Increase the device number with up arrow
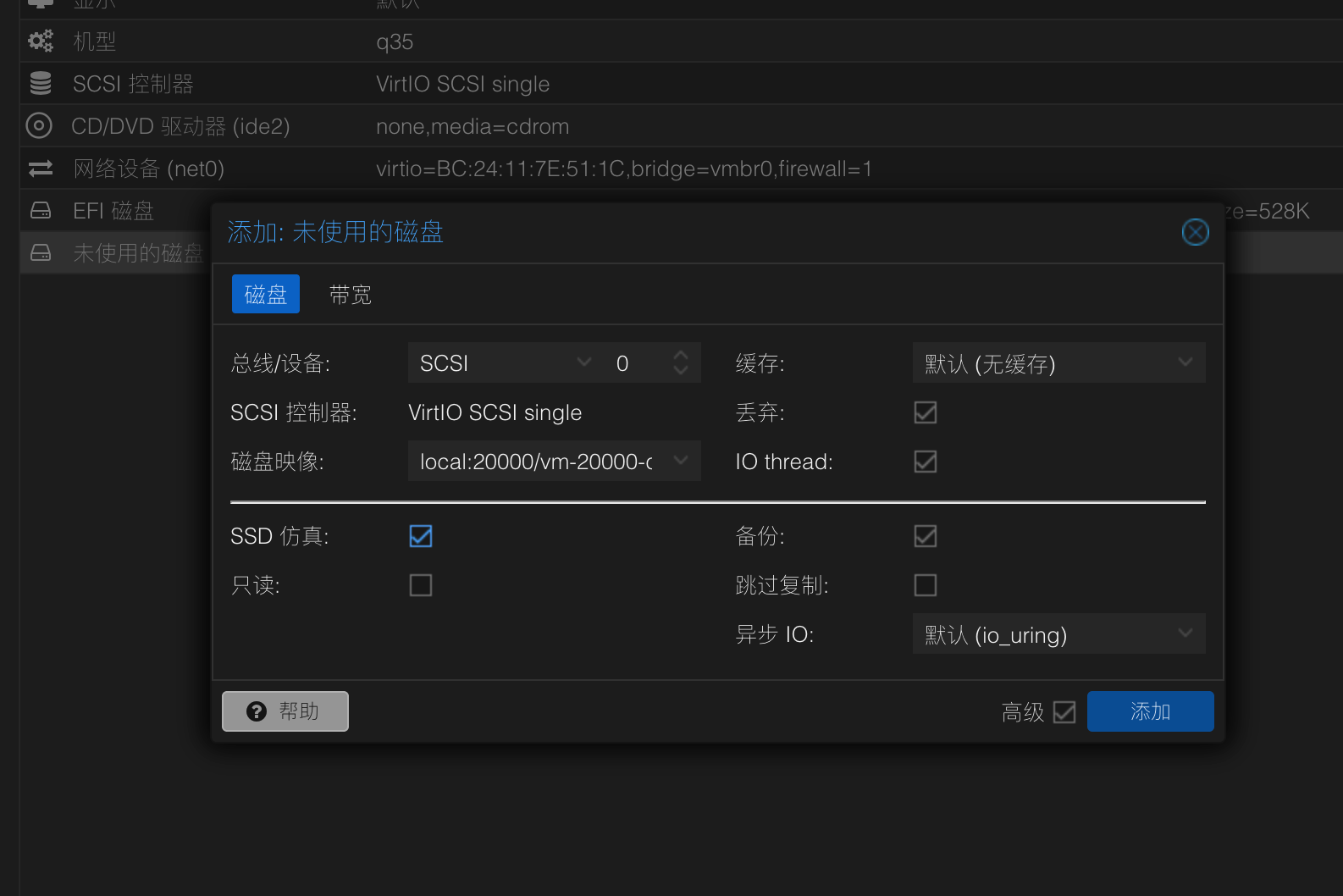This screenshot has height=896, width=1343. (x=681, y=356)
